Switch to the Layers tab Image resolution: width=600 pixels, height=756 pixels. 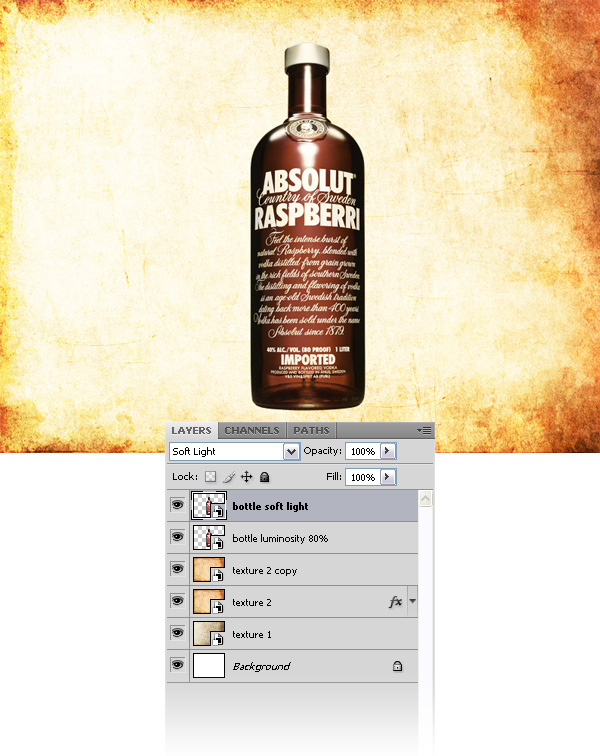click(191, 431)
